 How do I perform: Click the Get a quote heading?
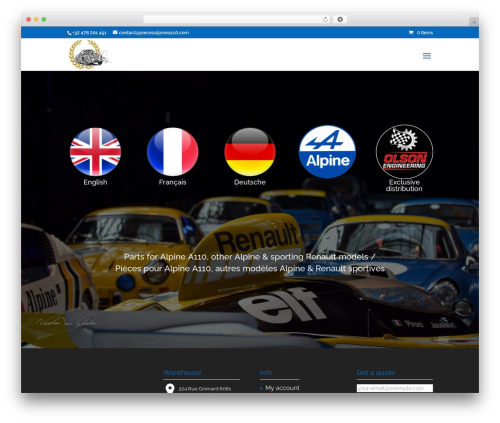coord(376,373)
